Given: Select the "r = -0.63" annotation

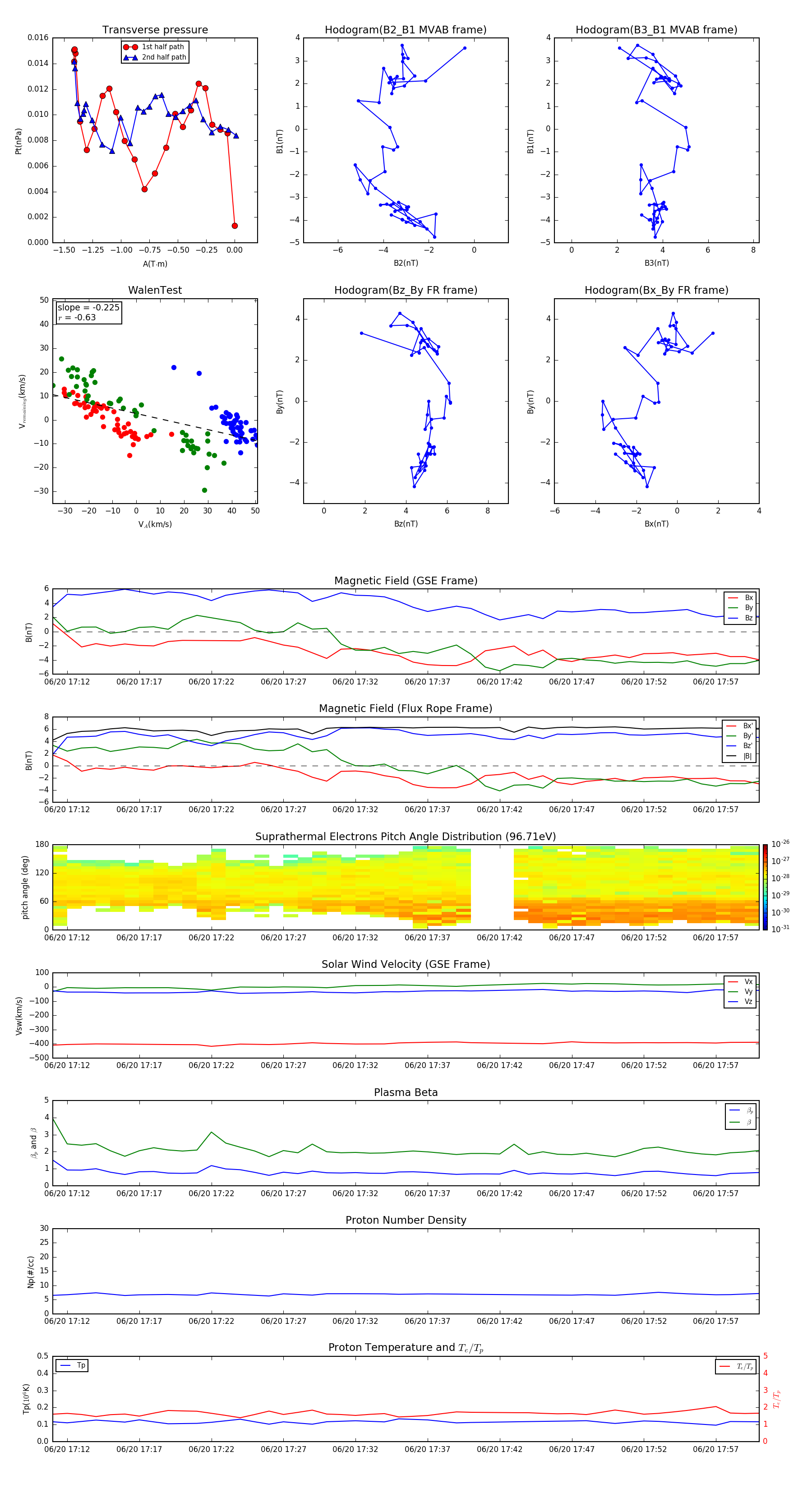Looking at the screenshot, I should 77,317.
